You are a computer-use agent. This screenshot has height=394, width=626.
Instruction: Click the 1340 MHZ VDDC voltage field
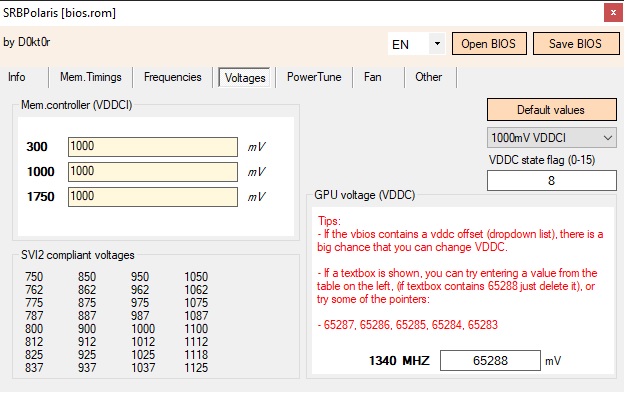(490, 360)
